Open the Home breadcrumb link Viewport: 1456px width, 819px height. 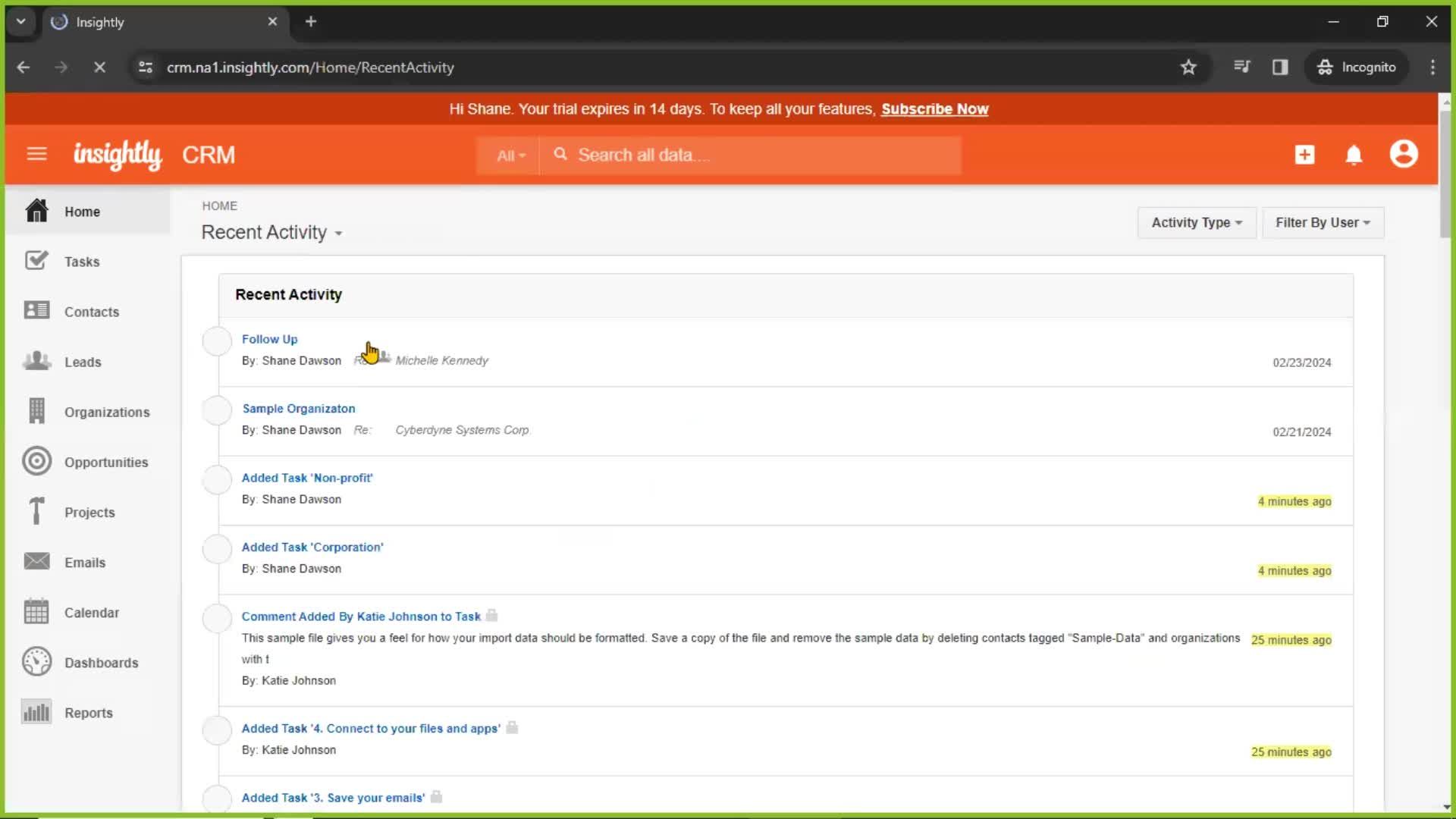(x=219, y=206)
